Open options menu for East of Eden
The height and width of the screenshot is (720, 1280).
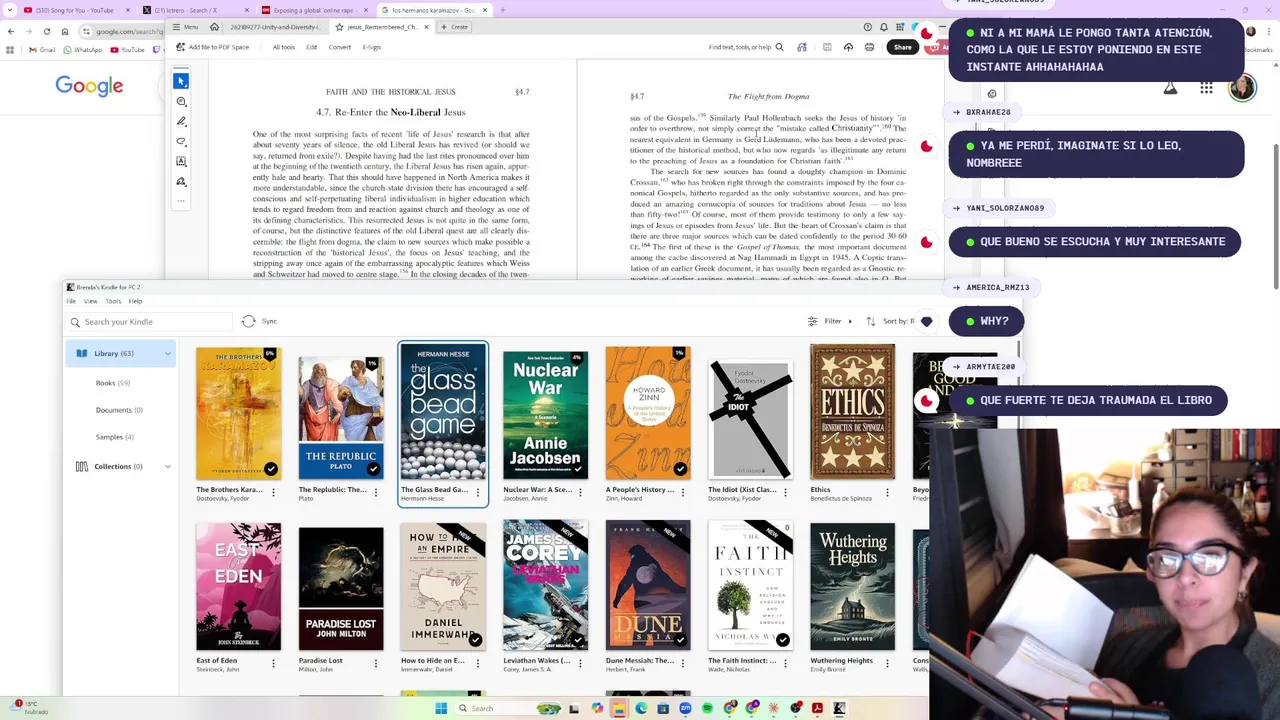273,662
